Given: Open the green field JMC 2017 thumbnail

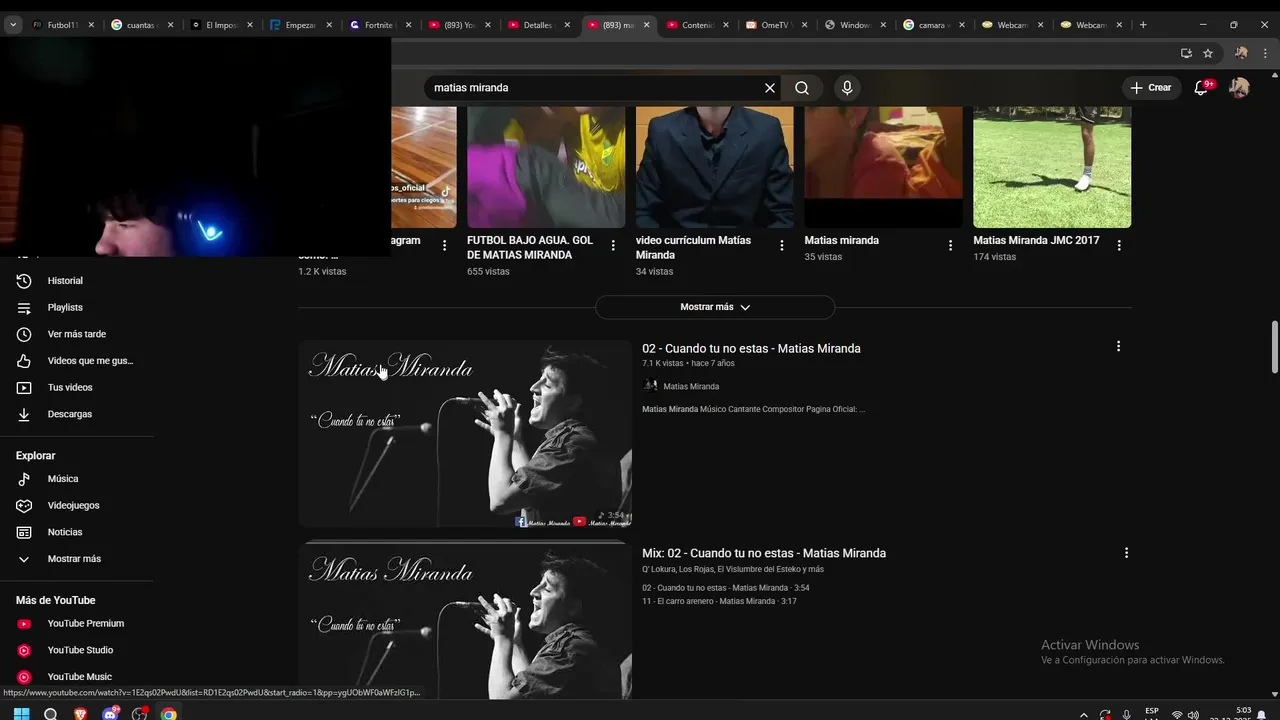Looking at the screenshot, I should coord(1052,167).
